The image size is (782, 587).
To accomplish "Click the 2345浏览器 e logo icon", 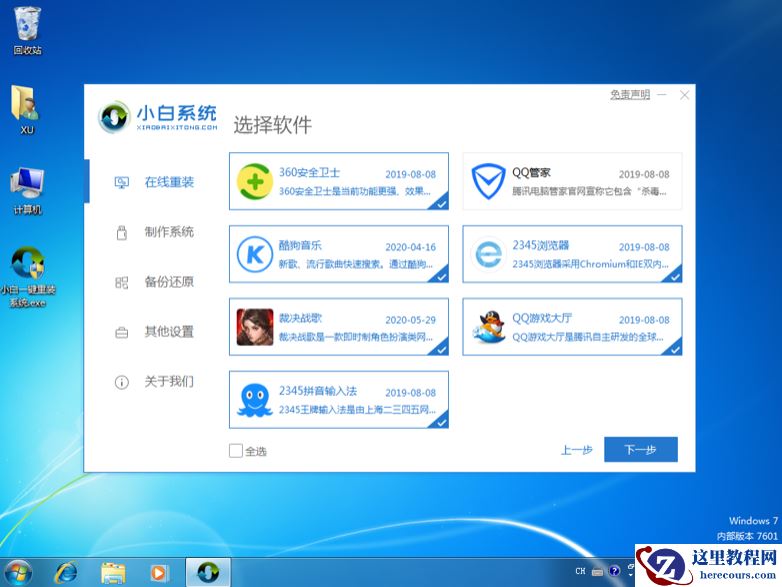I will point(488,254).
